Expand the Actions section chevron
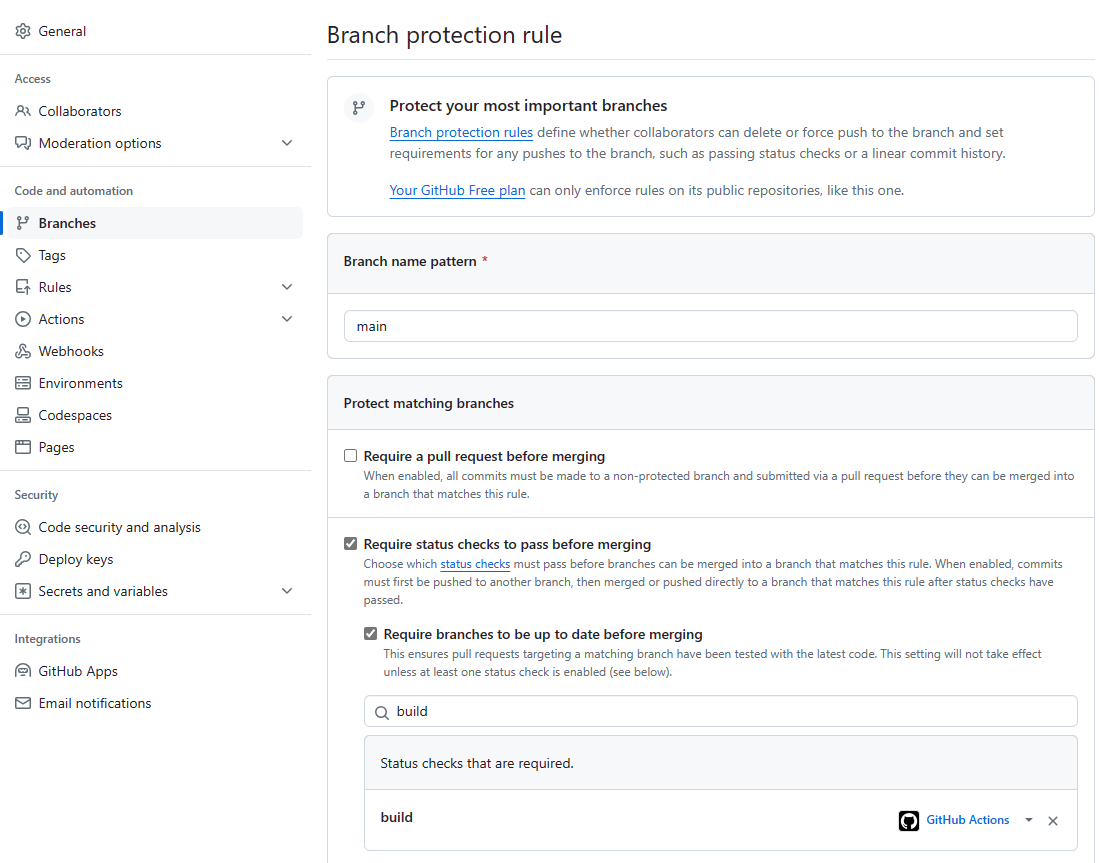1099x863 pixels. pyautogui.click(x=287, y=319)
